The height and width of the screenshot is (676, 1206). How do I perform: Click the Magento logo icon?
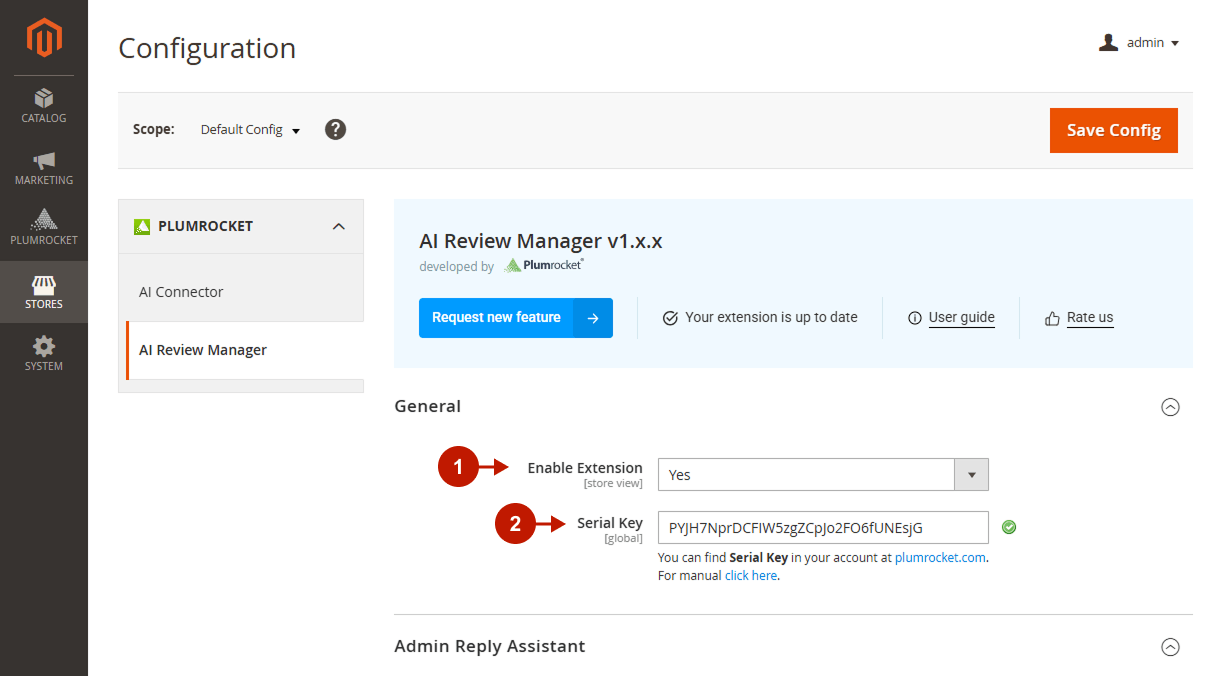44,38
